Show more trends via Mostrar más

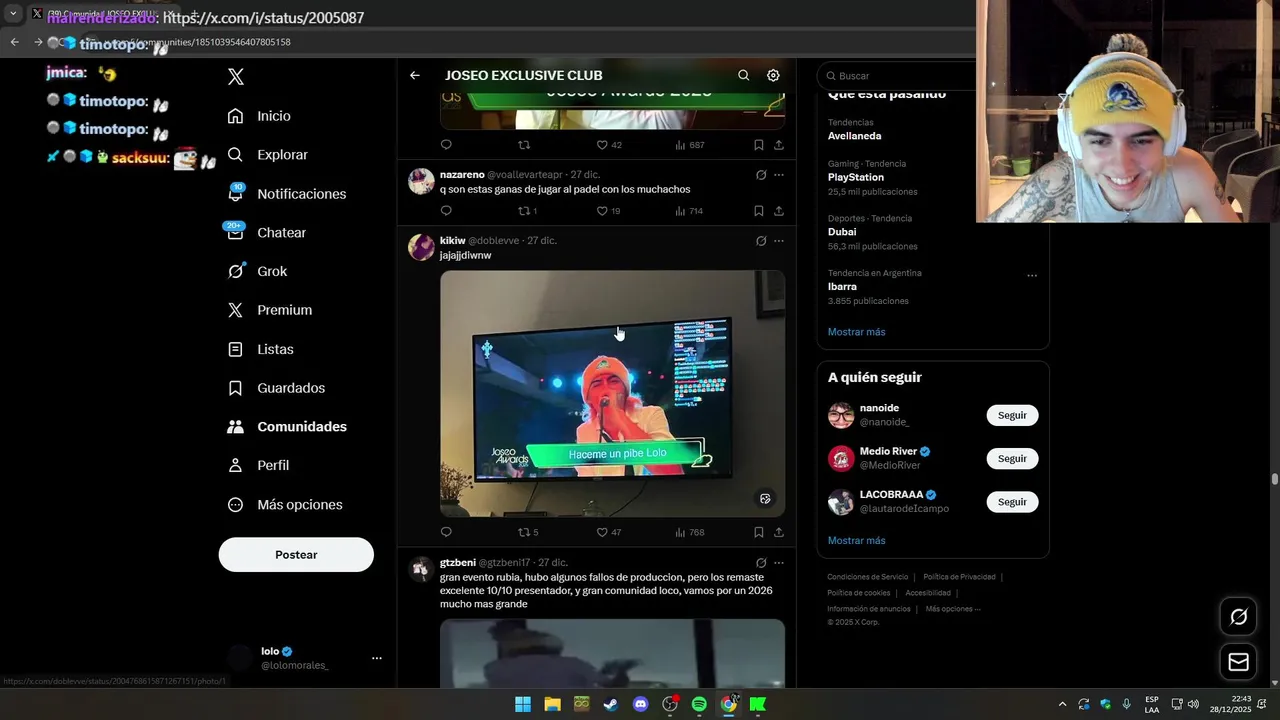[856, 332]
